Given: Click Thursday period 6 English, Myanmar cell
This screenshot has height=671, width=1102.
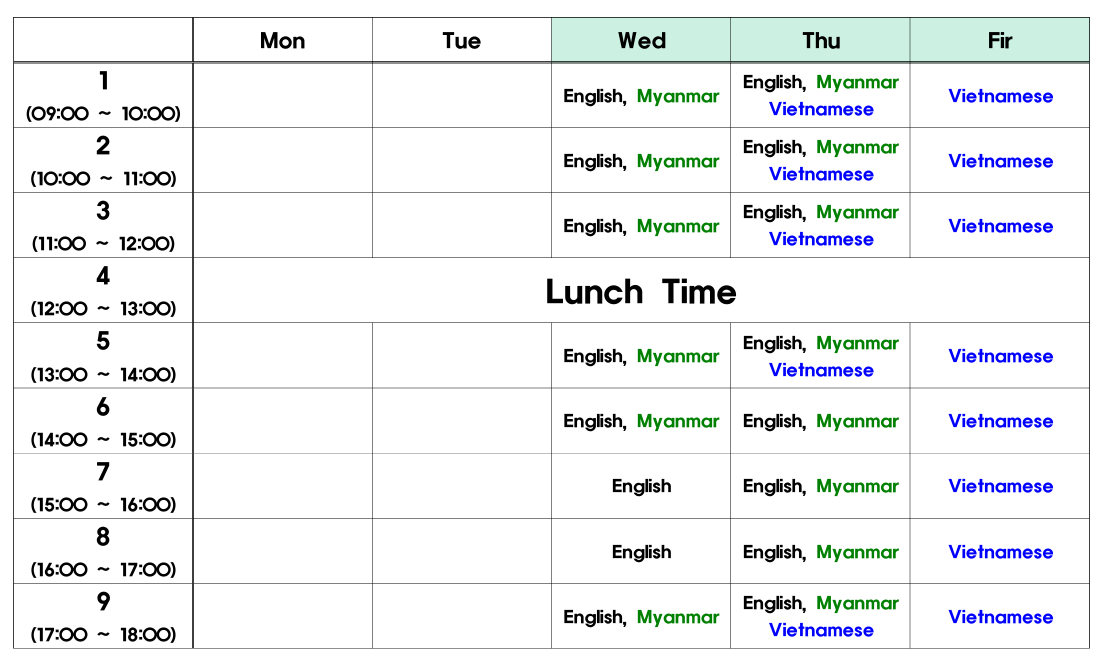Looking at the screenshot, I should [x=820, y=421].
